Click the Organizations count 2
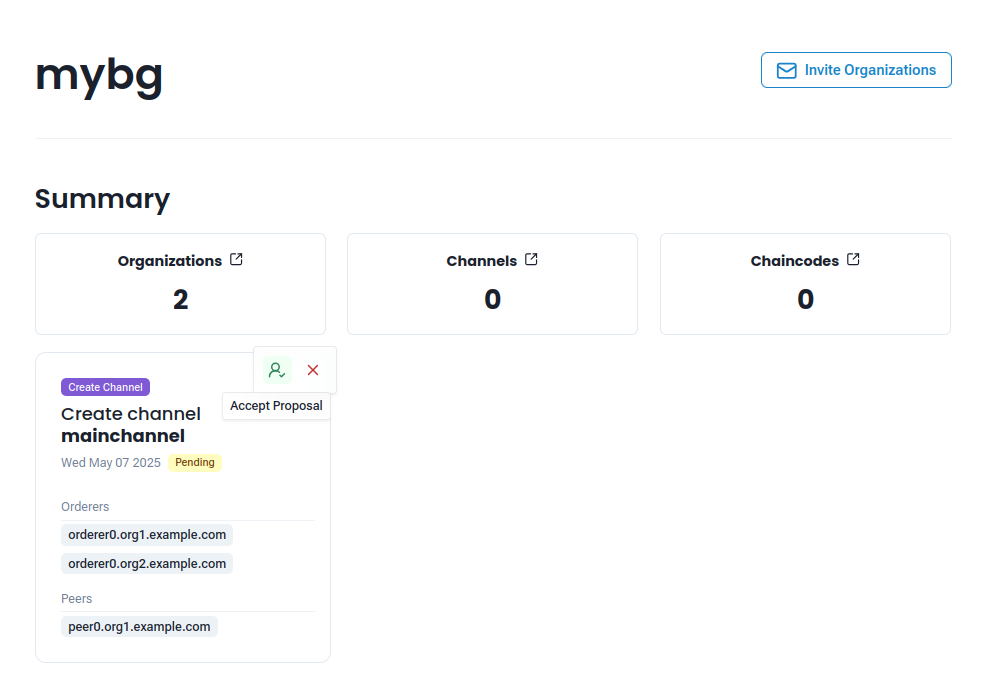Viewport: 990px width, 684px height. (181, 299)
